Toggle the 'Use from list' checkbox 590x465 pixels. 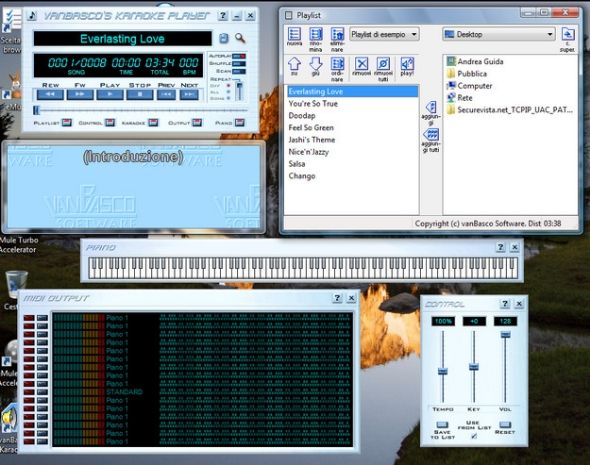pyautogui.click(x=474, y=436)
